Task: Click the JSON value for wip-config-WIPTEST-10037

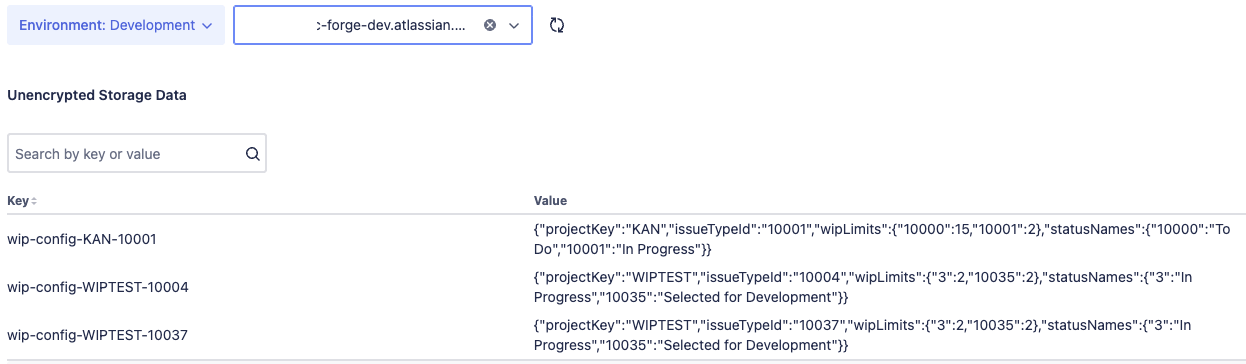Action: click(x=864, y=335)
